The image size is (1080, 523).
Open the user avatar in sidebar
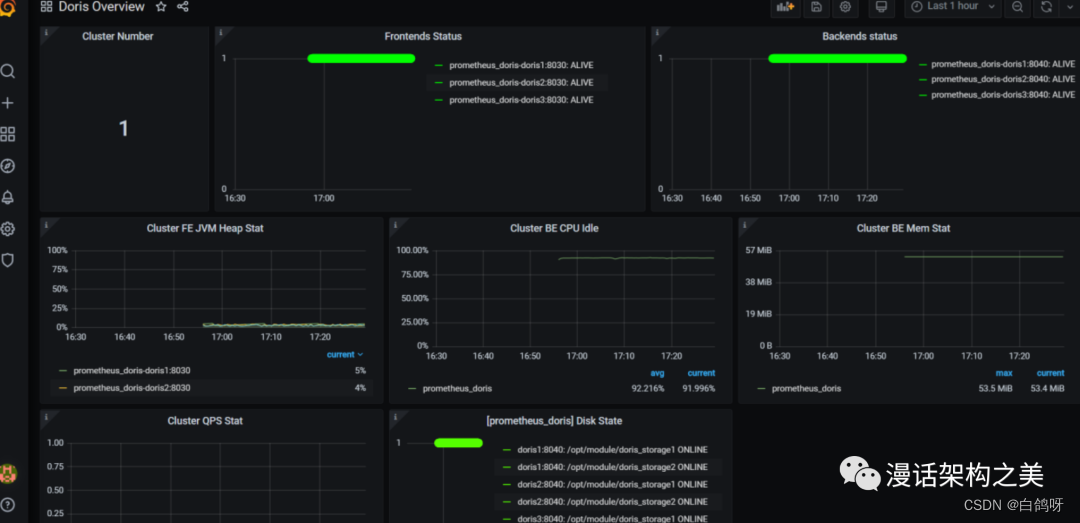tap(8, 473)
